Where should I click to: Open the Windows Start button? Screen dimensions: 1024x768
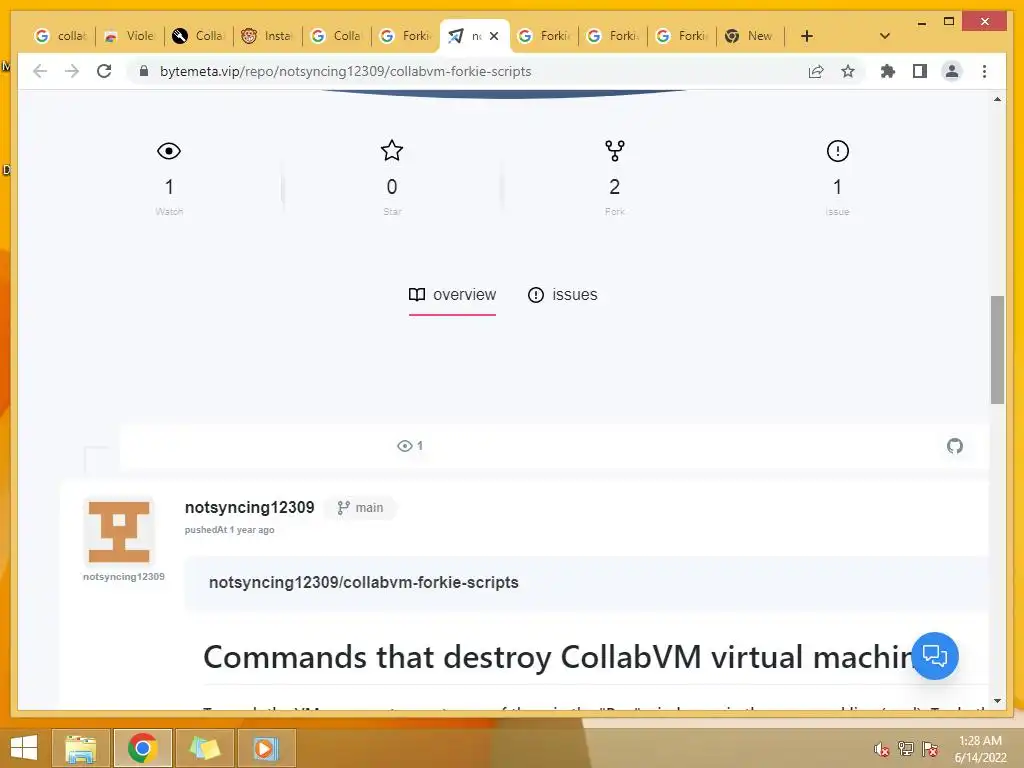[x=24, y=748]
